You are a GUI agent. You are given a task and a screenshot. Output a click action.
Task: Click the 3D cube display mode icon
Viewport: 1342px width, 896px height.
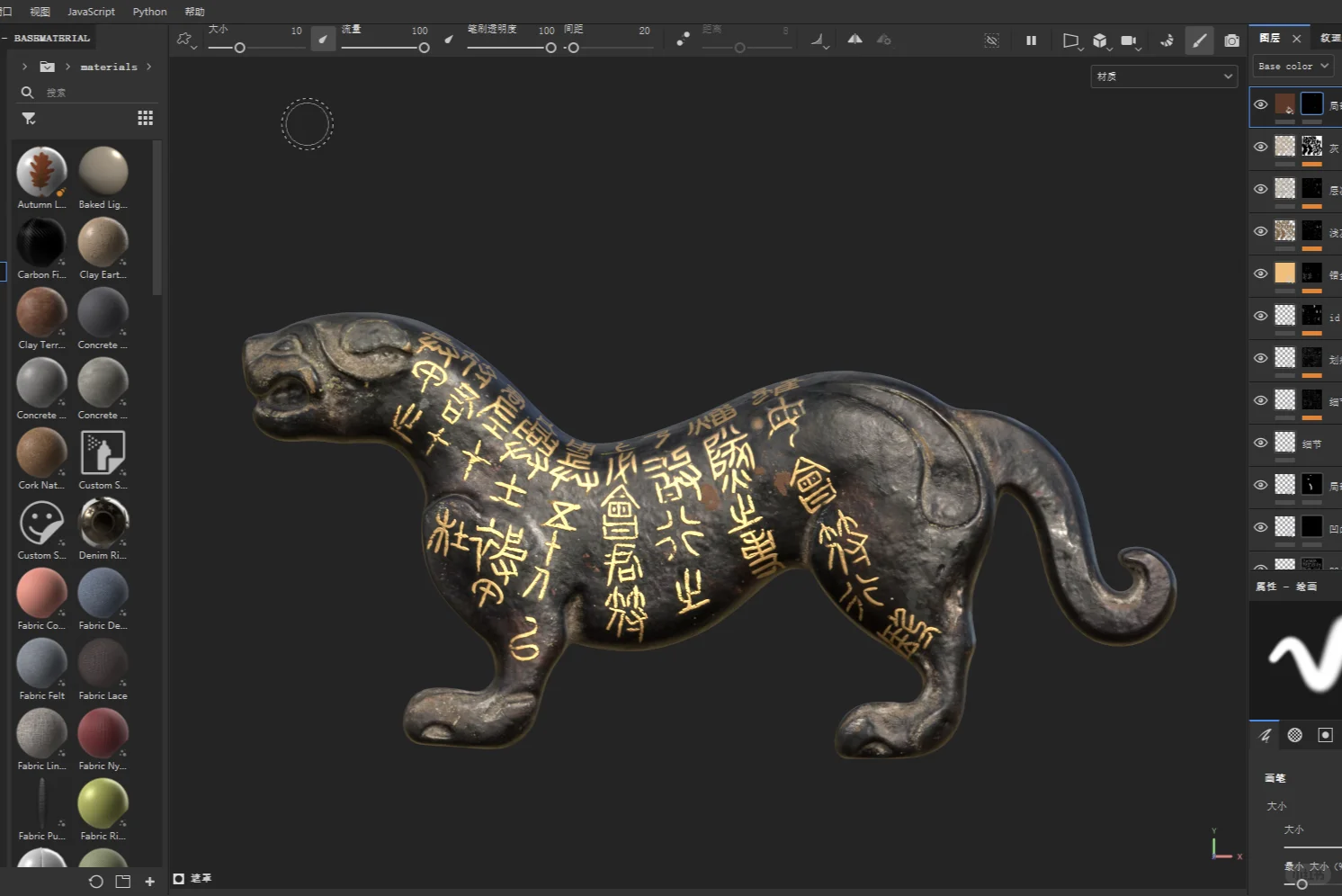[x=1099, y=40]
